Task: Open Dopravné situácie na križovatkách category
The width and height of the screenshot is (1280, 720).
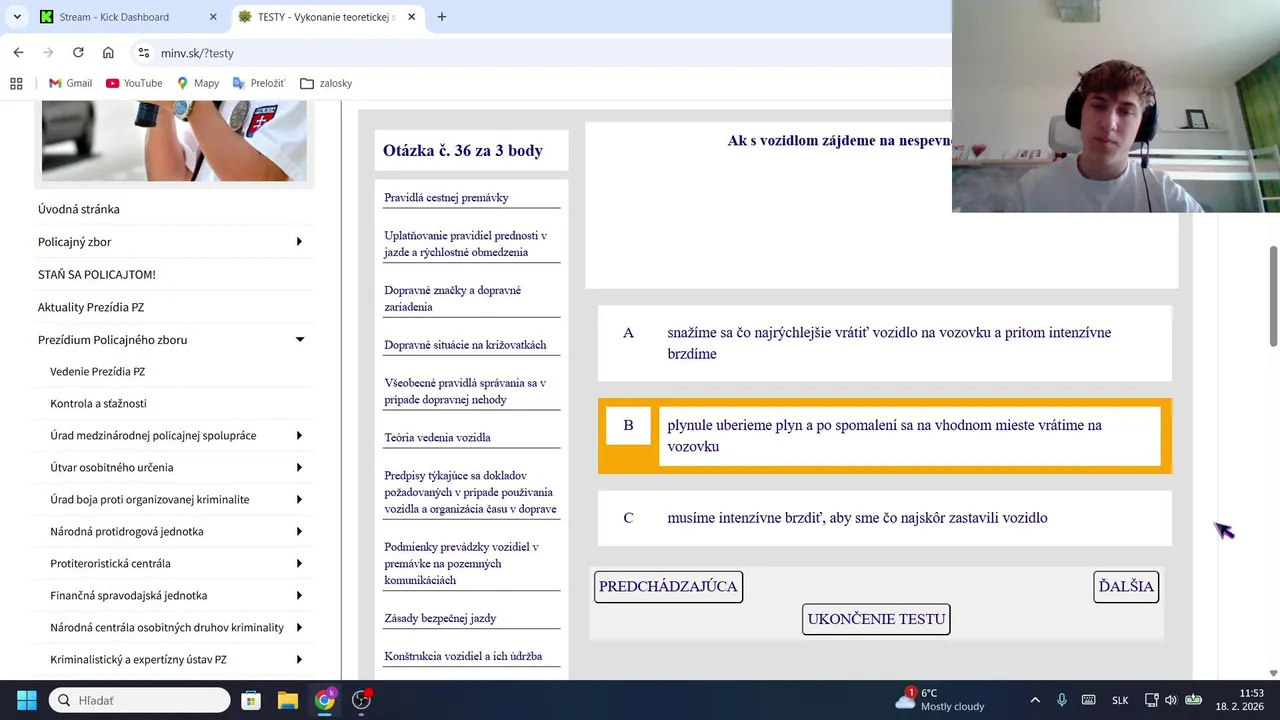Action: [x=466, y=345]
